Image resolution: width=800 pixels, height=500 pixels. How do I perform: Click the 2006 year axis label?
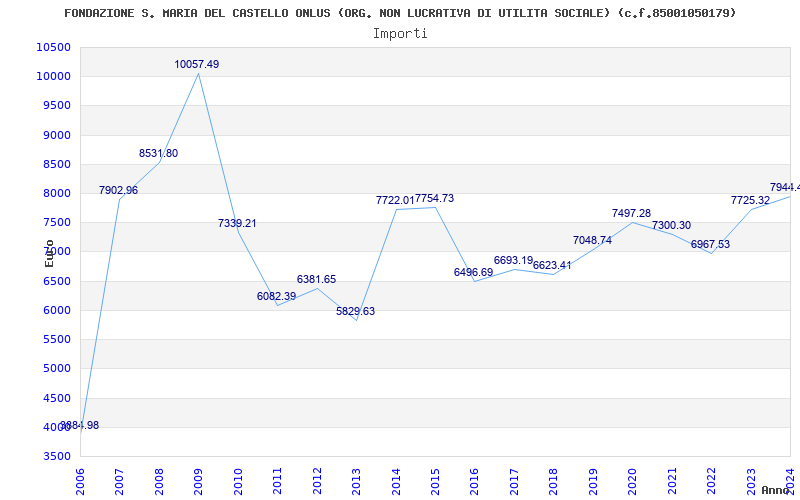[x=80, y=482]
